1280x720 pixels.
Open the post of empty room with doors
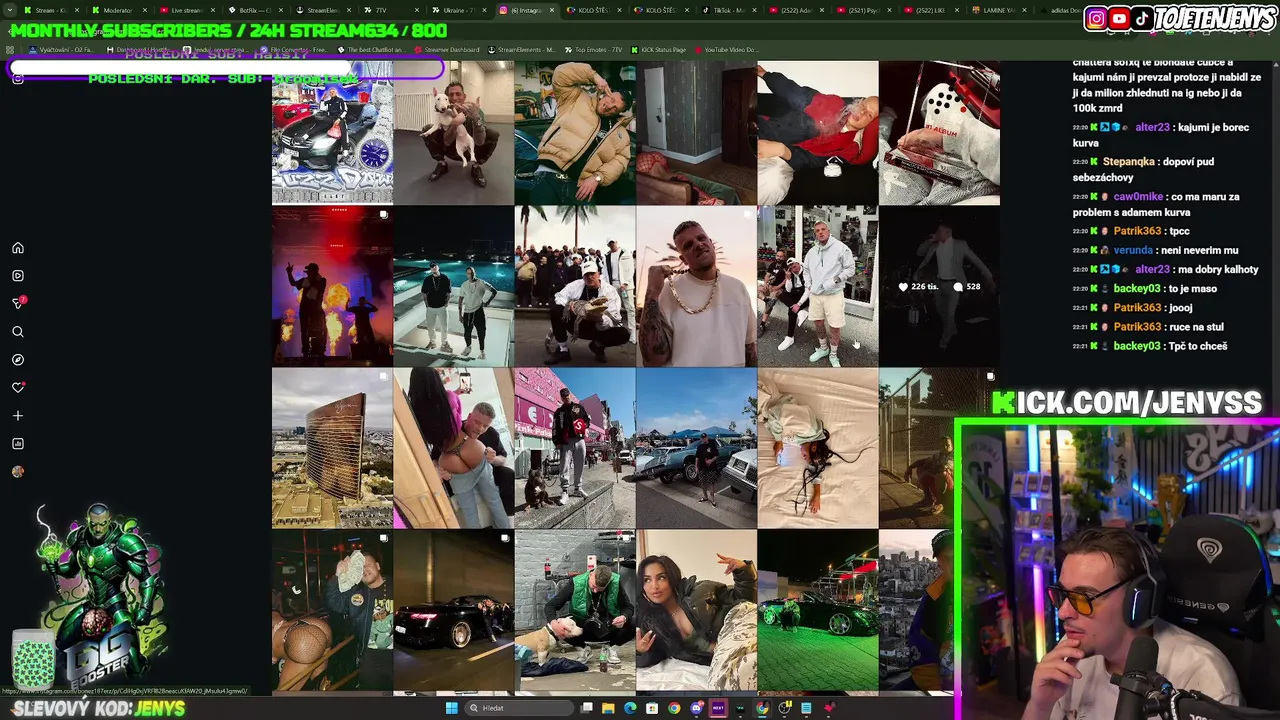tap(696, 132)
